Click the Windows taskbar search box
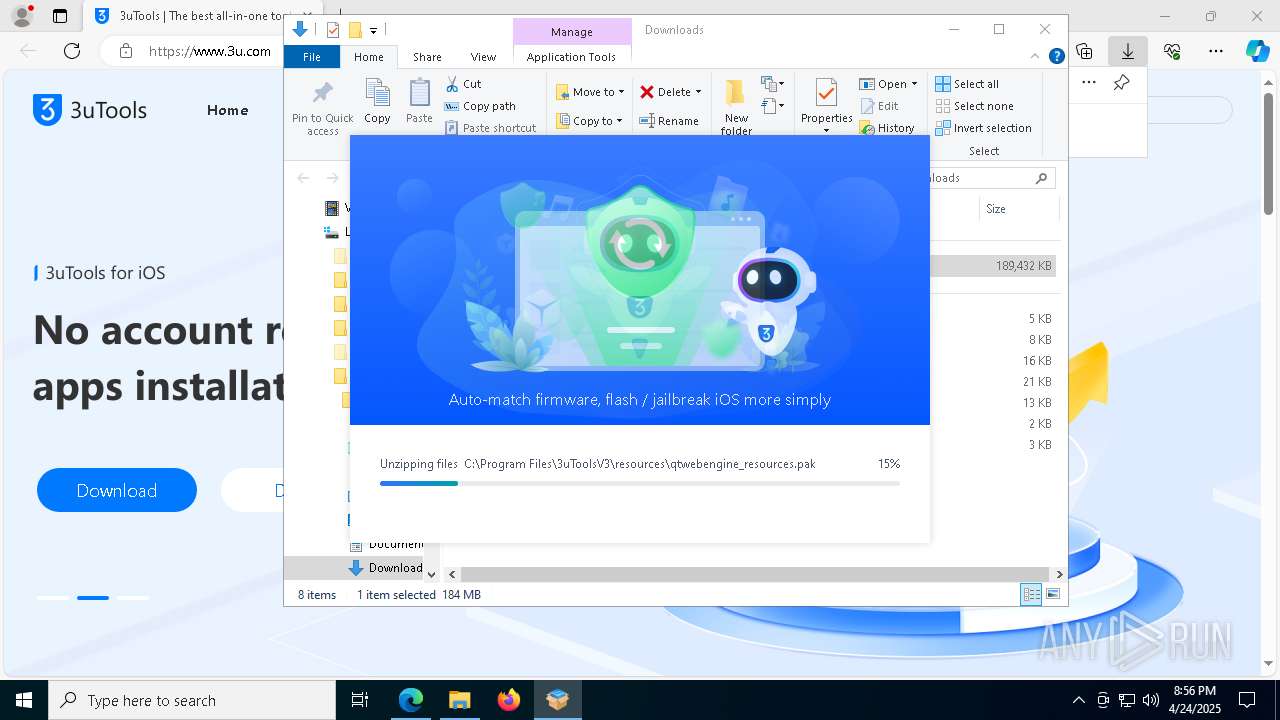Screen dimensions: 1280x720 click(x=192, y=700)
